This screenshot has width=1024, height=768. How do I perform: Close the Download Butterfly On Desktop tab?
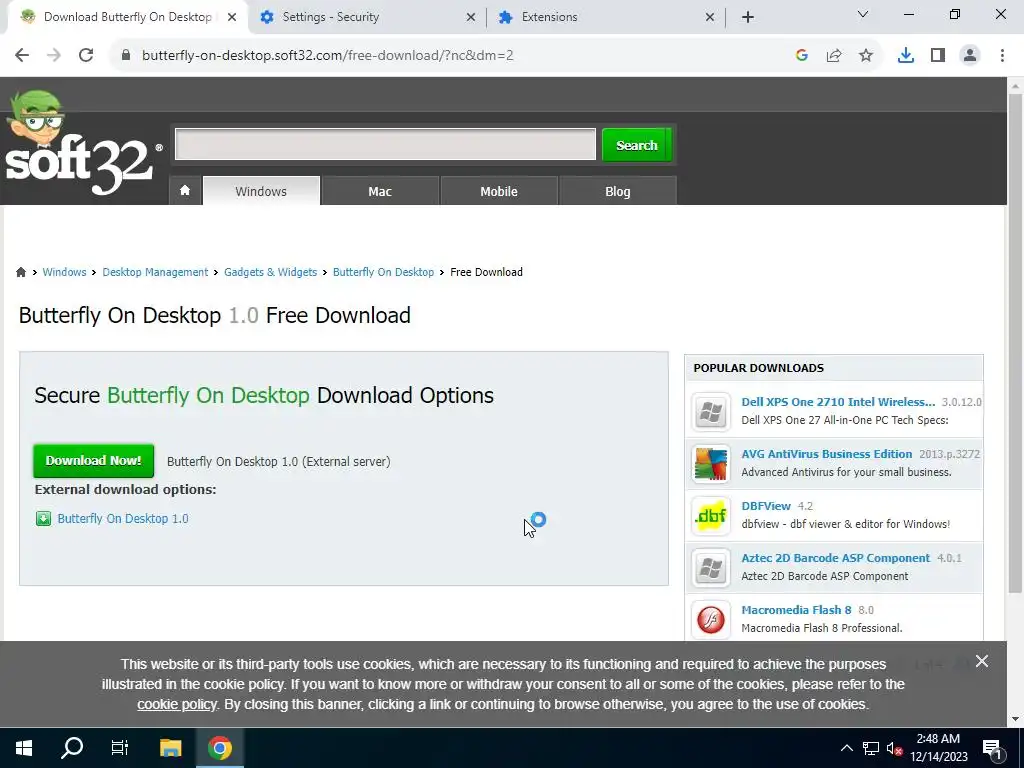click(x=232, y=17)
